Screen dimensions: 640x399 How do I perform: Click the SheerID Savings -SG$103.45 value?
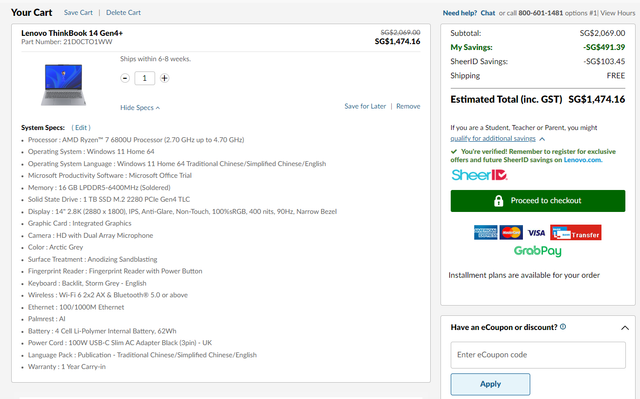(604, 62)
